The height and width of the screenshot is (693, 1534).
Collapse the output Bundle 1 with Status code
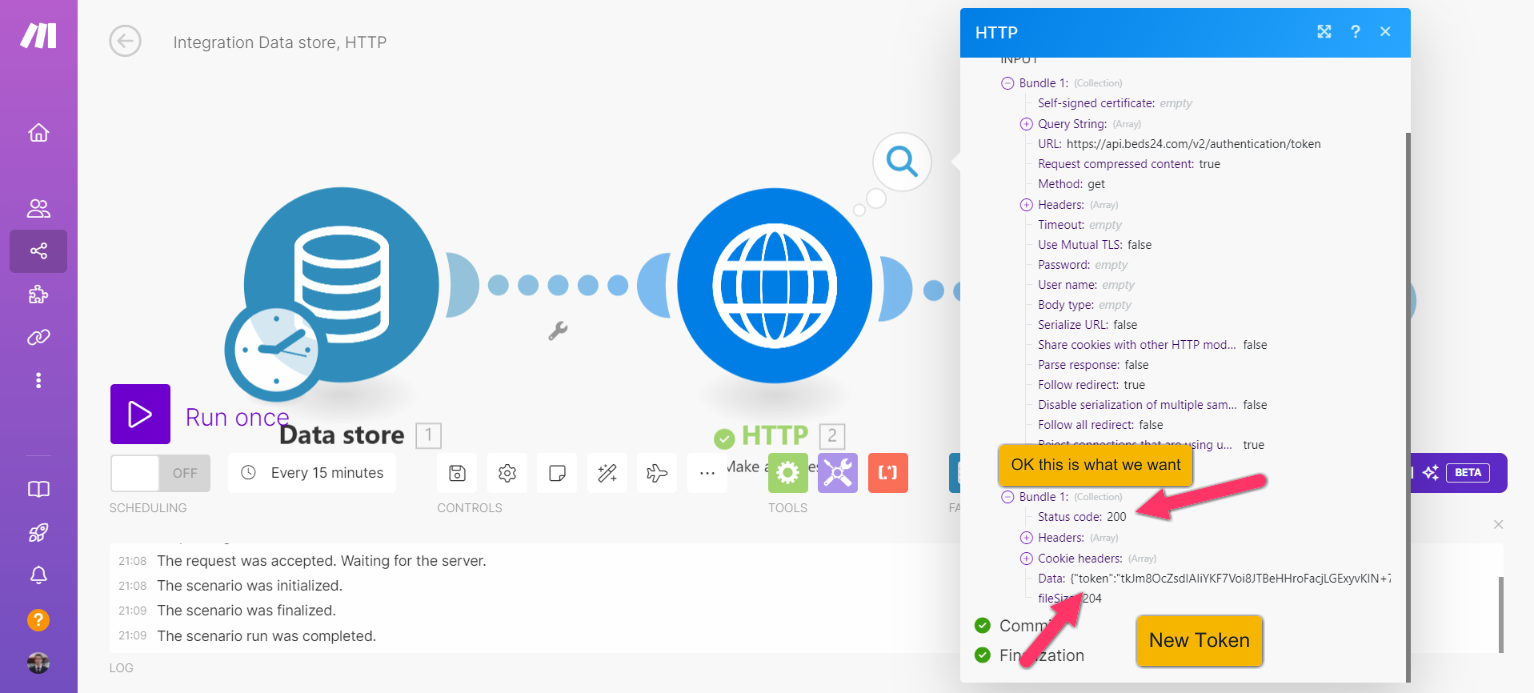(x=1008, y=497)
